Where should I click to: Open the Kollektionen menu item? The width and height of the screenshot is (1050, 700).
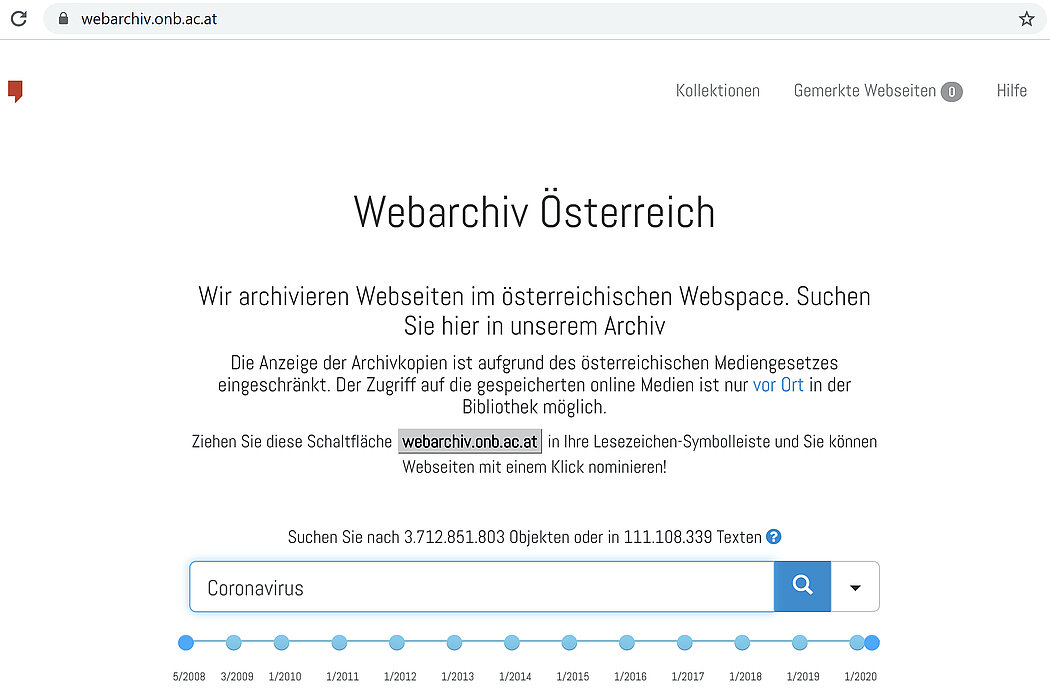(718, 90)
